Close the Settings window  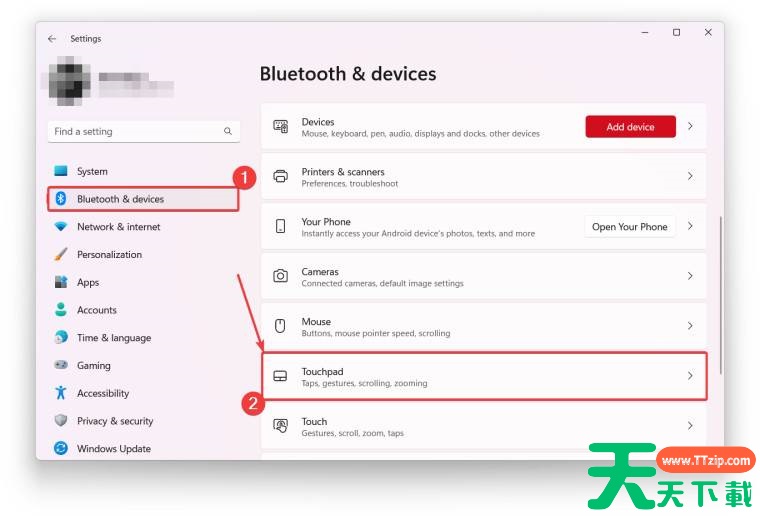(708, 32)
